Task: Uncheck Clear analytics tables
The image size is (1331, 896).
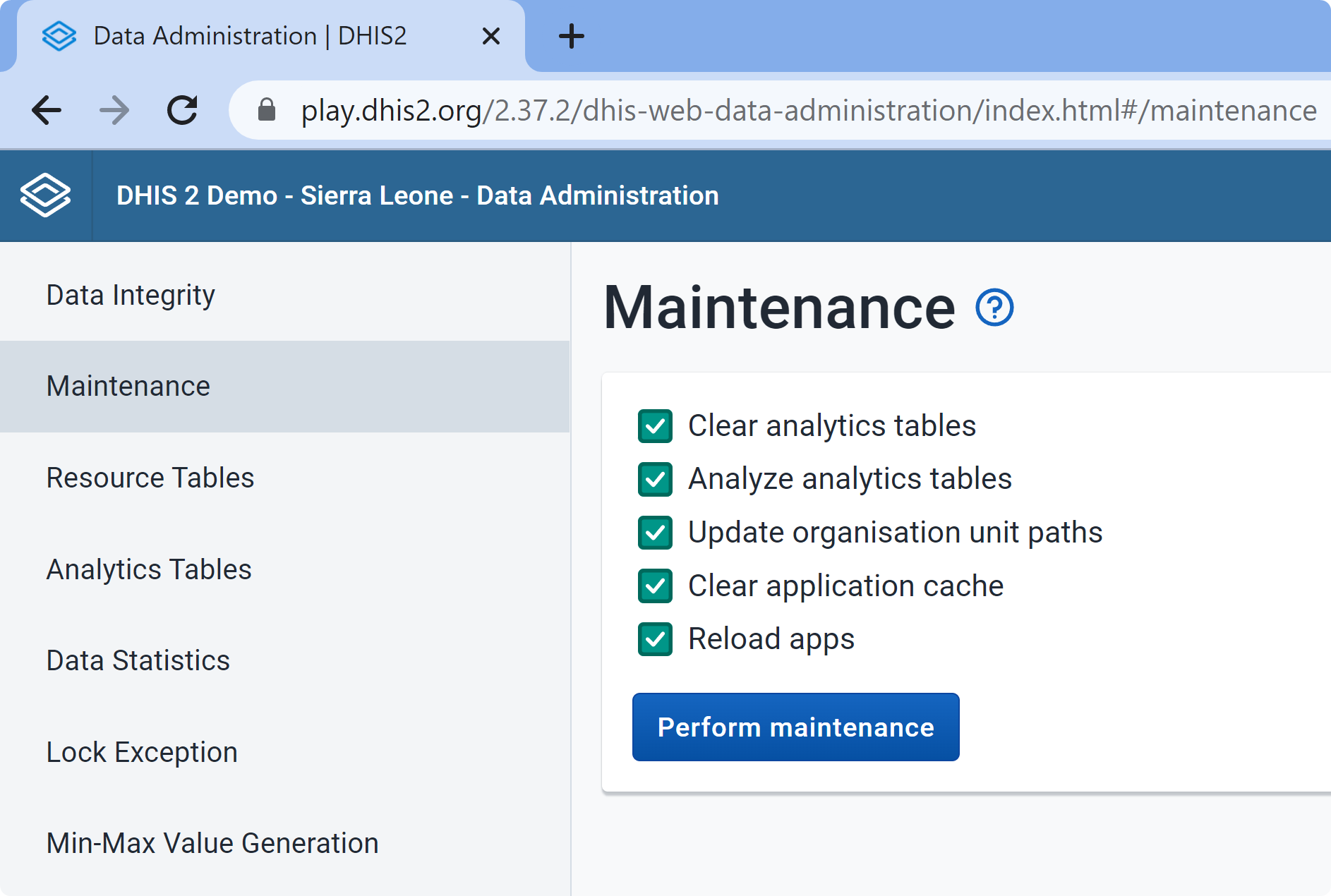Action: (x=655, y=426)
